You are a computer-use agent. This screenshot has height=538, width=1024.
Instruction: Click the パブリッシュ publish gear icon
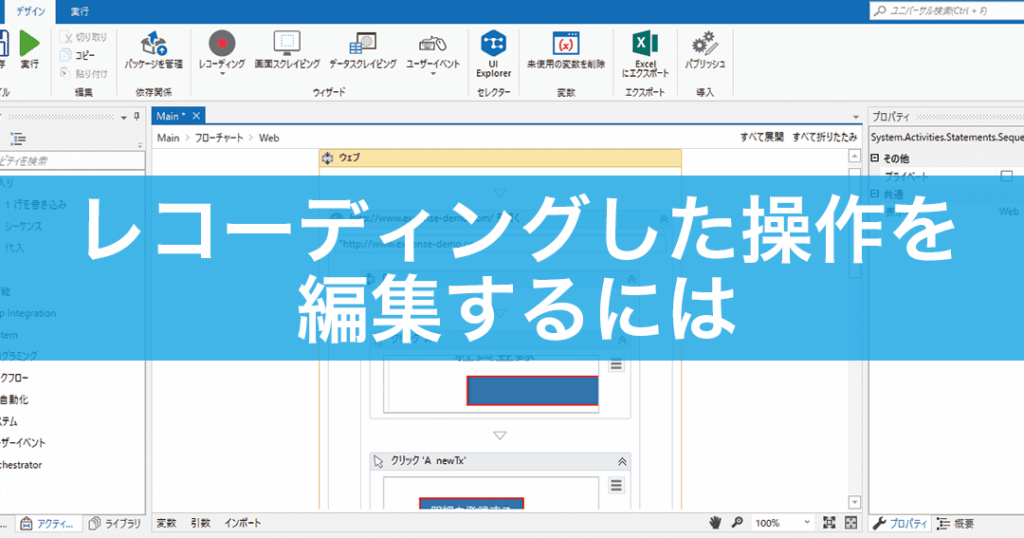click(x=705, y=43)
